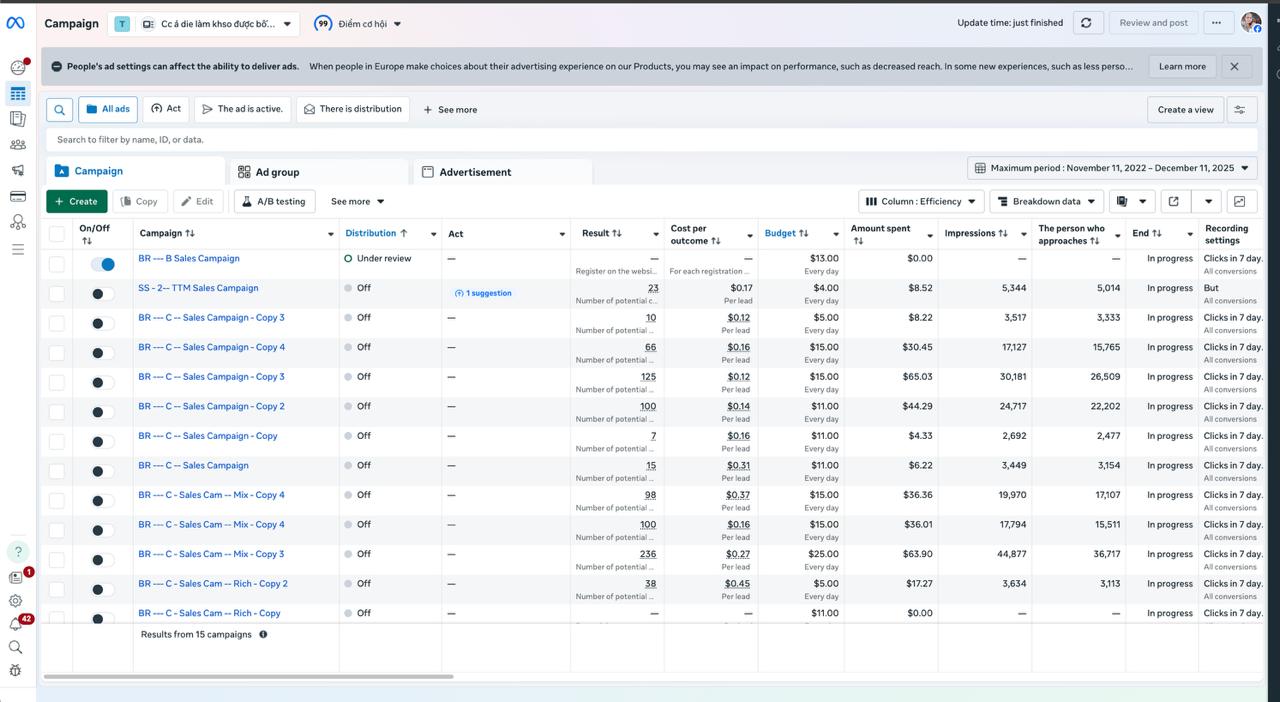The height and width of the screenshot is (702, 1280).
Task: Switch to the Ad group tab
Action: pos(270,172)
